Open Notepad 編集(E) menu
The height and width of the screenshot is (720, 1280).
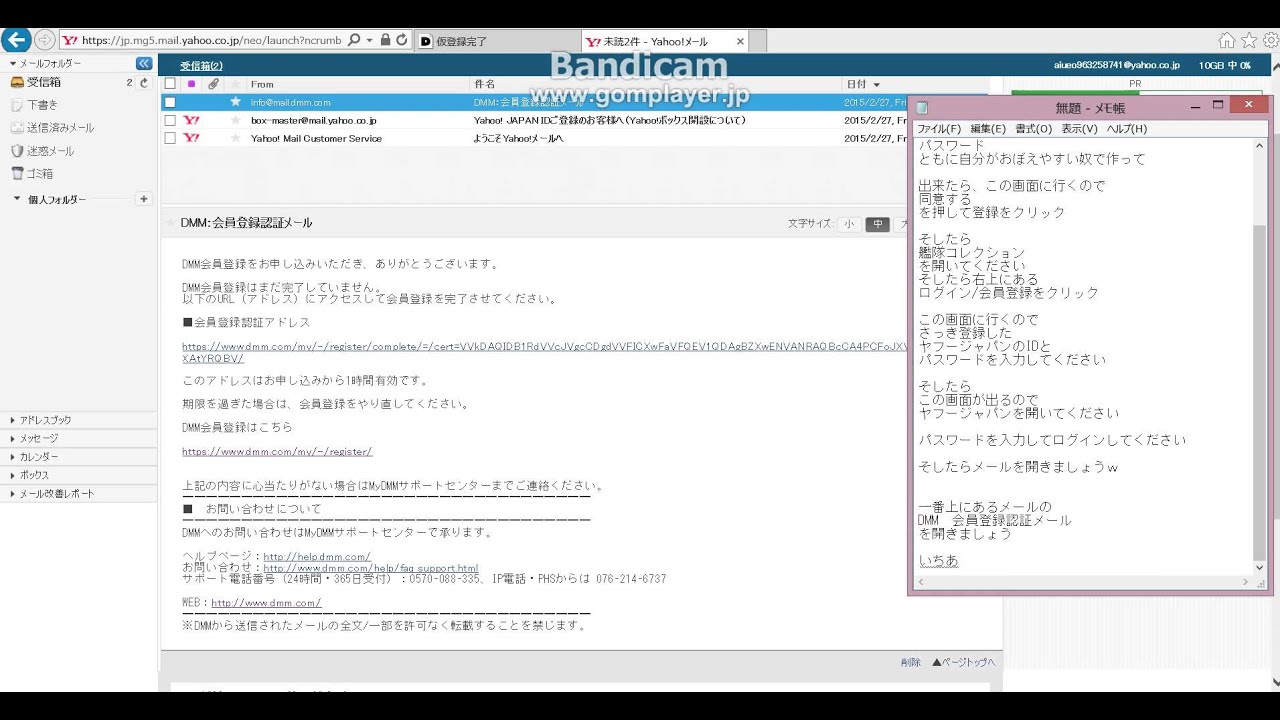pyautogui.click(x=988, y=128)
